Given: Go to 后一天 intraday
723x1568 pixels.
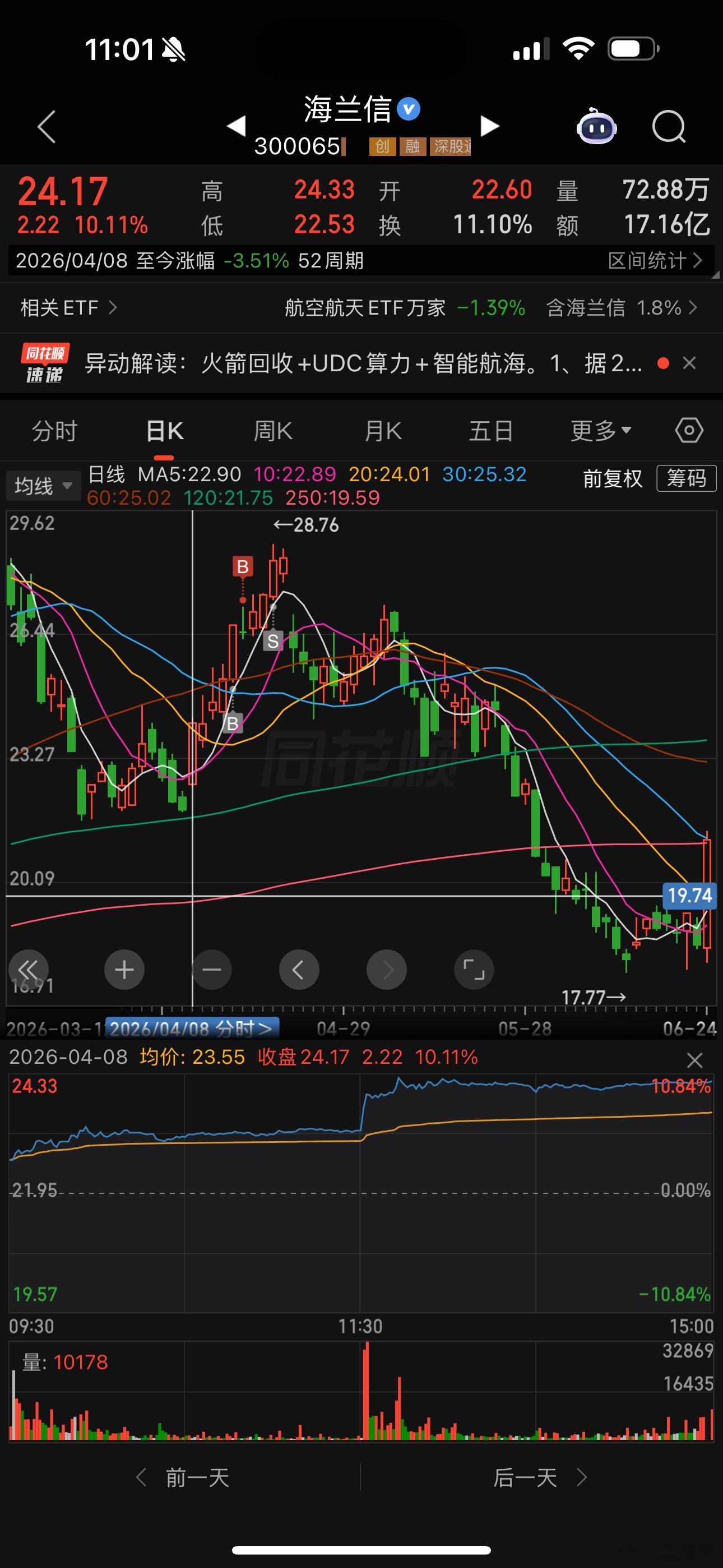Looking at the screenshot, I should pos(540,1478).
